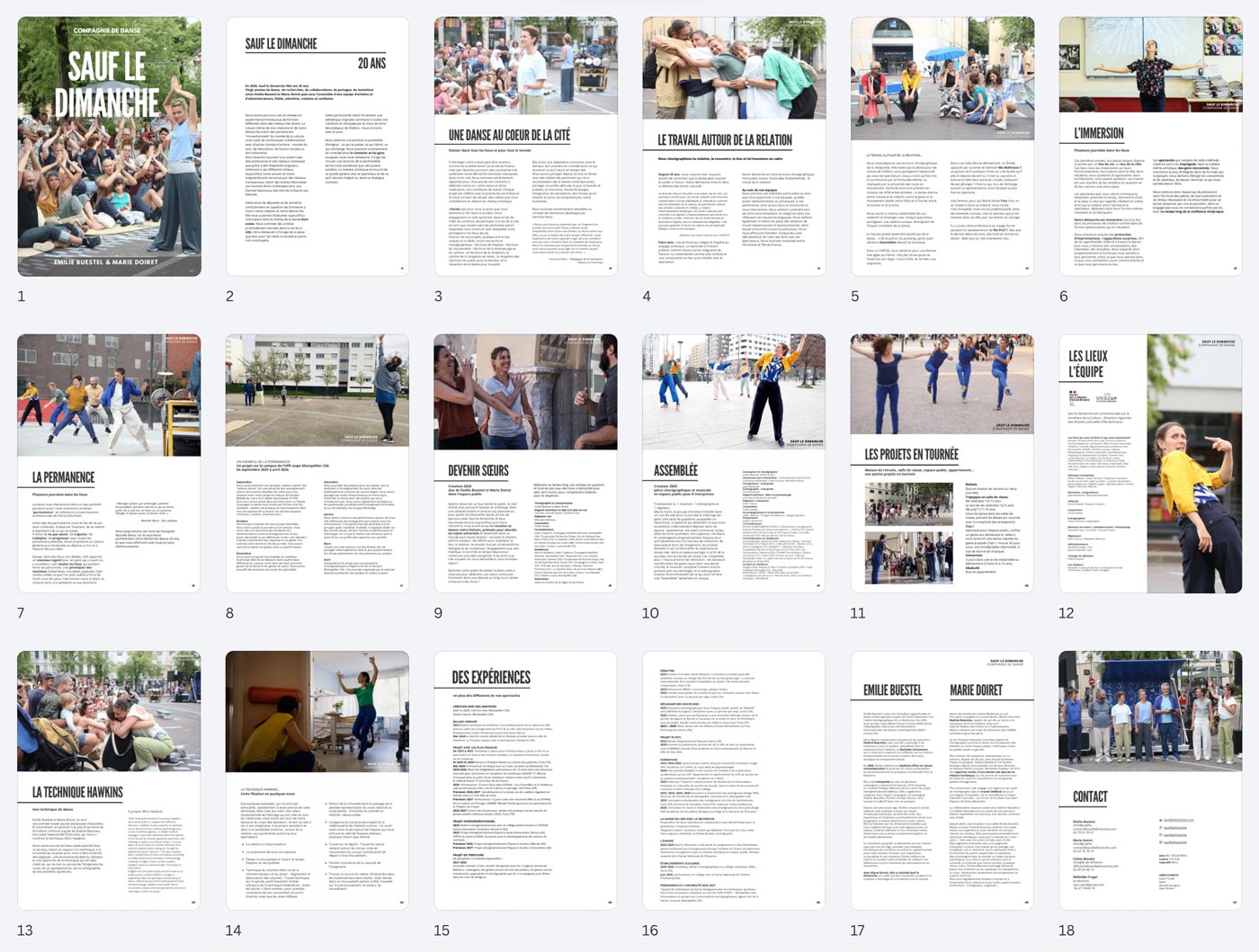Click the 'L'IMMERSION' heading
This screenshot has height=952, width=1259.
coord(1099,132)
